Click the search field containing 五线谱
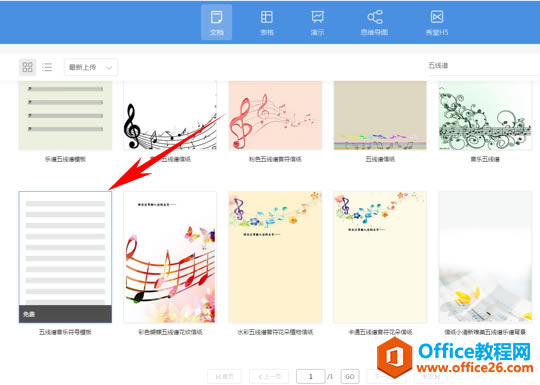The height and width of the screenshot is (385, 540). pos(484,66)
